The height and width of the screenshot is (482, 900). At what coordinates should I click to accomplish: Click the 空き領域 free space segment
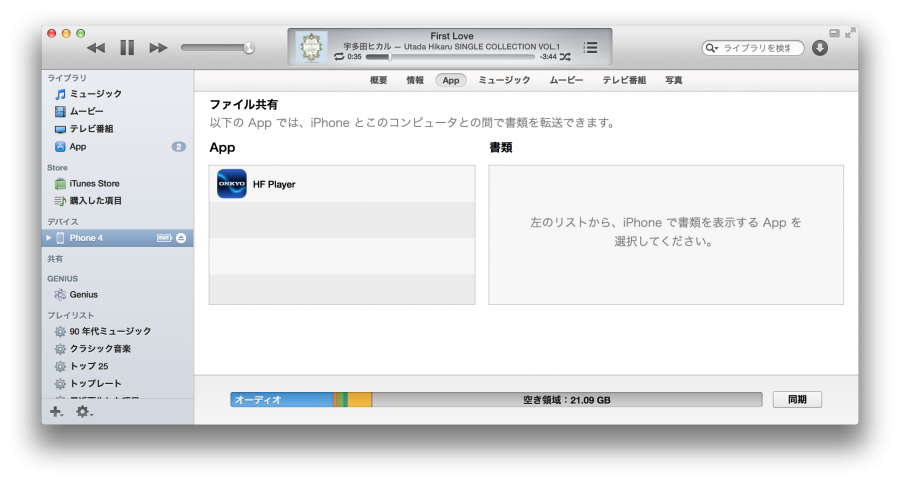567,400
